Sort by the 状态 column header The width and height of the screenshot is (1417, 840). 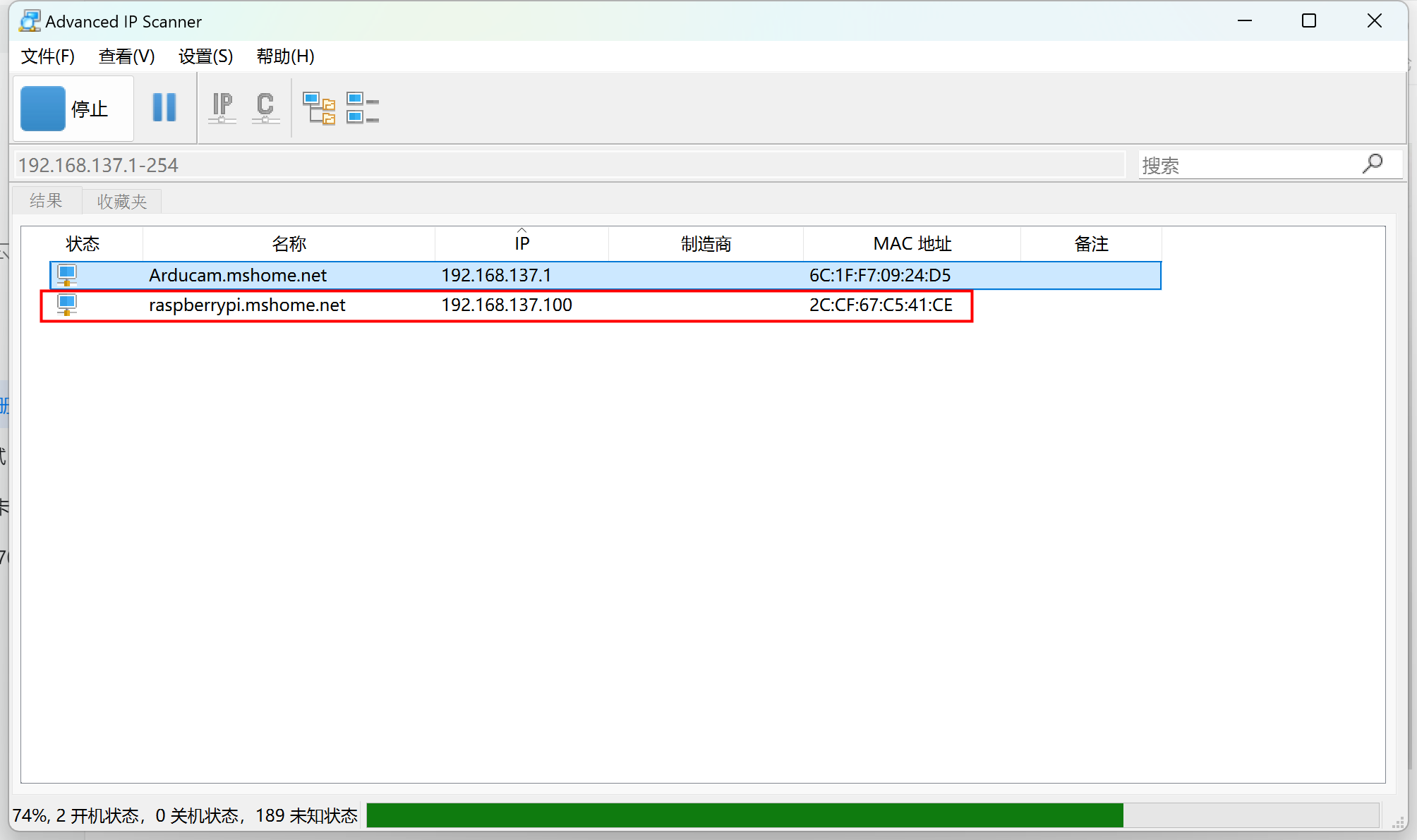pos(83,244)
